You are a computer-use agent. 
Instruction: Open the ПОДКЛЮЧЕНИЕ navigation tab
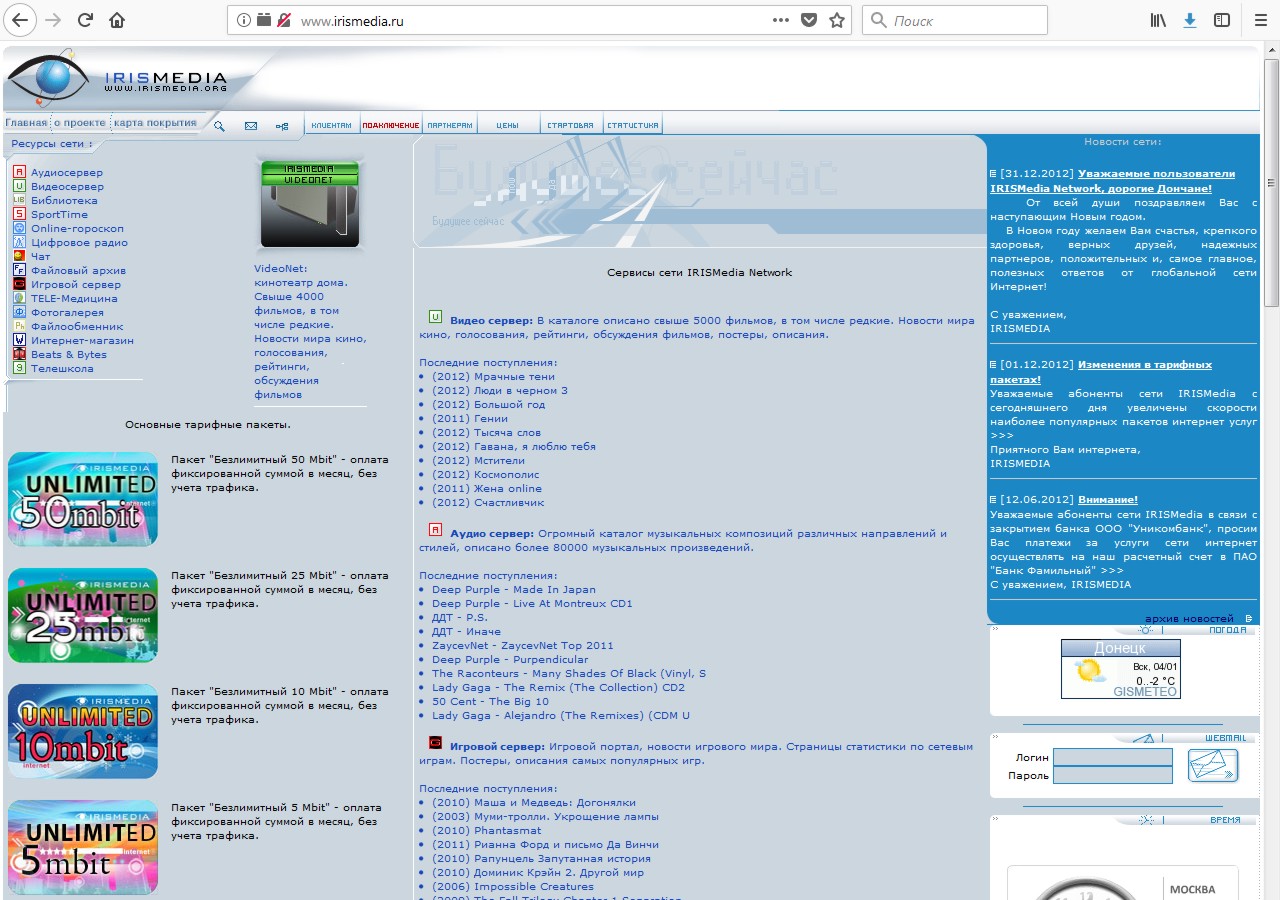click(x=390, y=126)
